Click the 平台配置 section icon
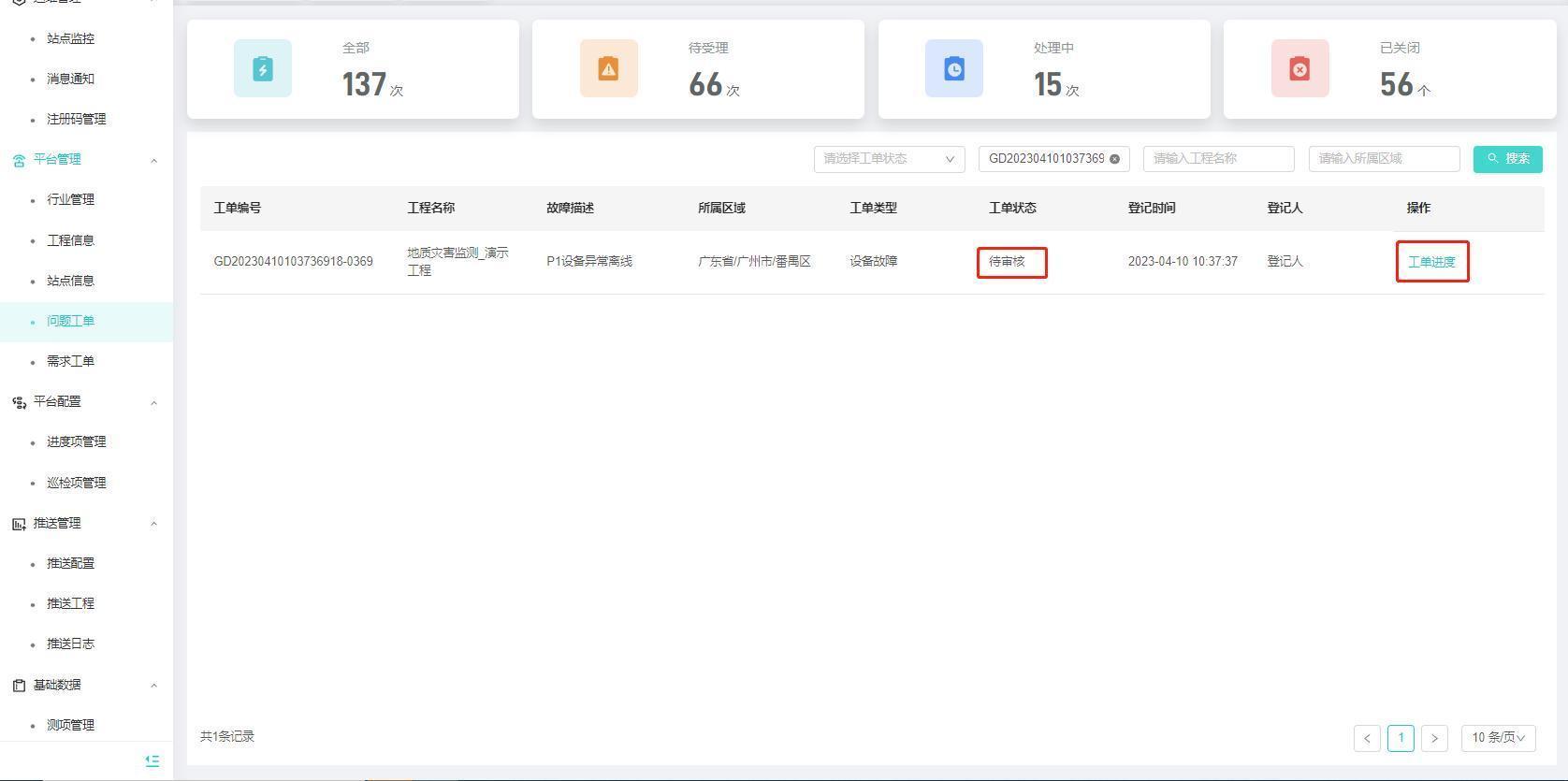This screenshot has width=1568, height=781. click(x=19, y=402)
